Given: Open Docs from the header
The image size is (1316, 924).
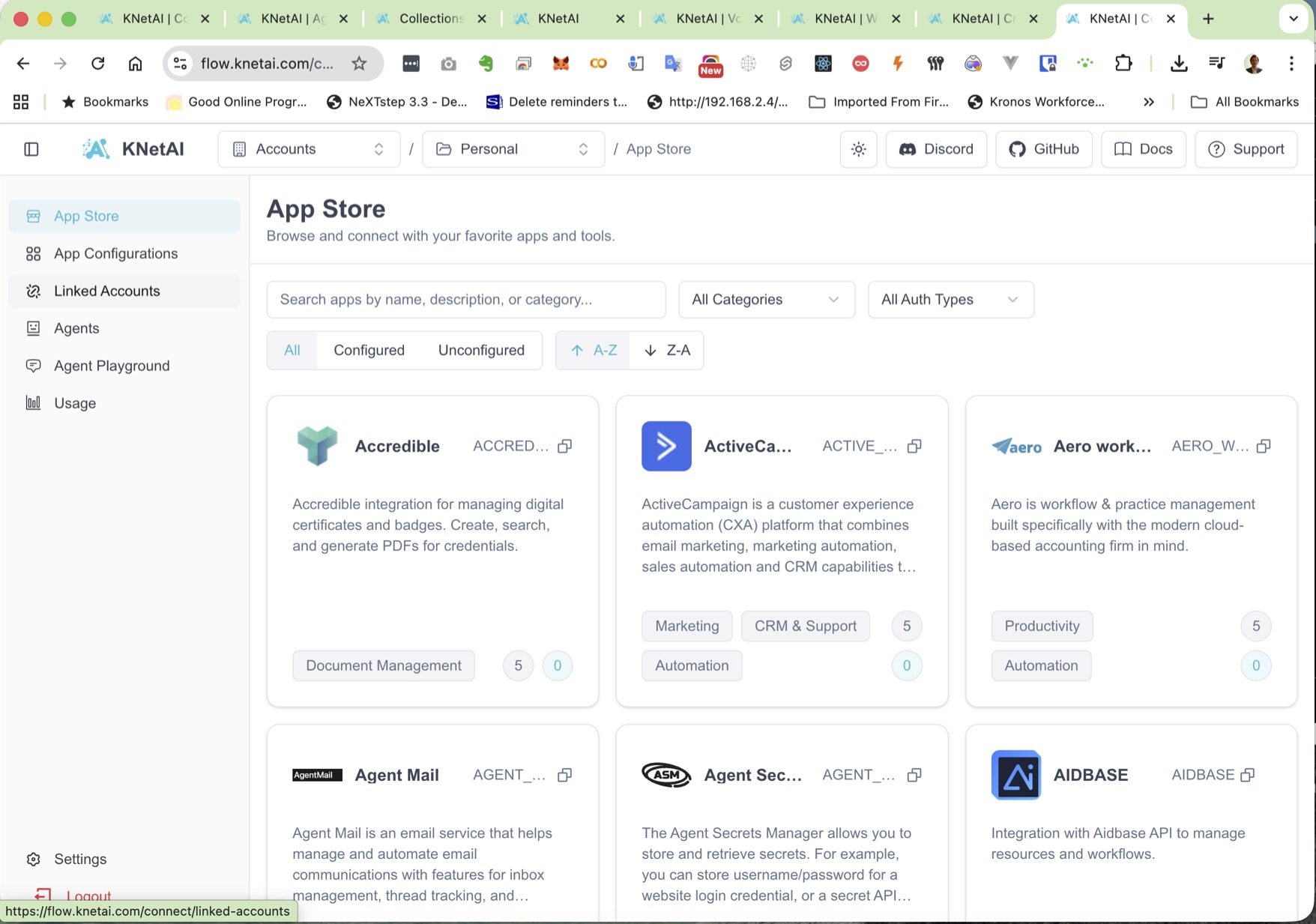Looking at the screenshot, I should tap(1144, 149).
